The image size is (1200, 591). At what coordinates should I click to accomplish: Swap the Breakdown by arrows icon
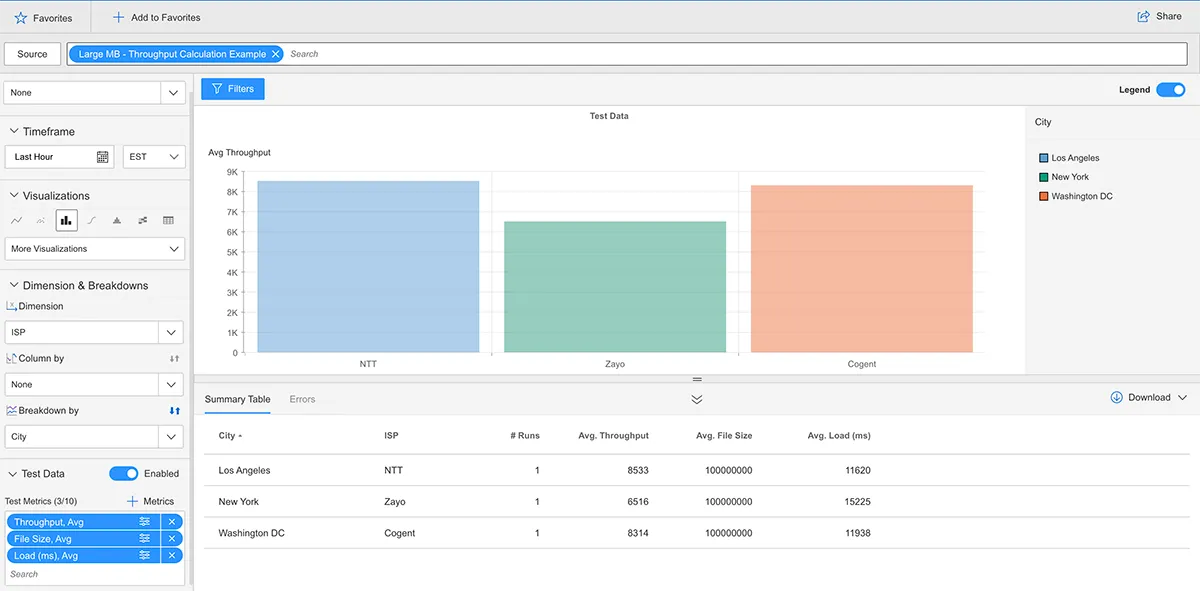(175, 411)
